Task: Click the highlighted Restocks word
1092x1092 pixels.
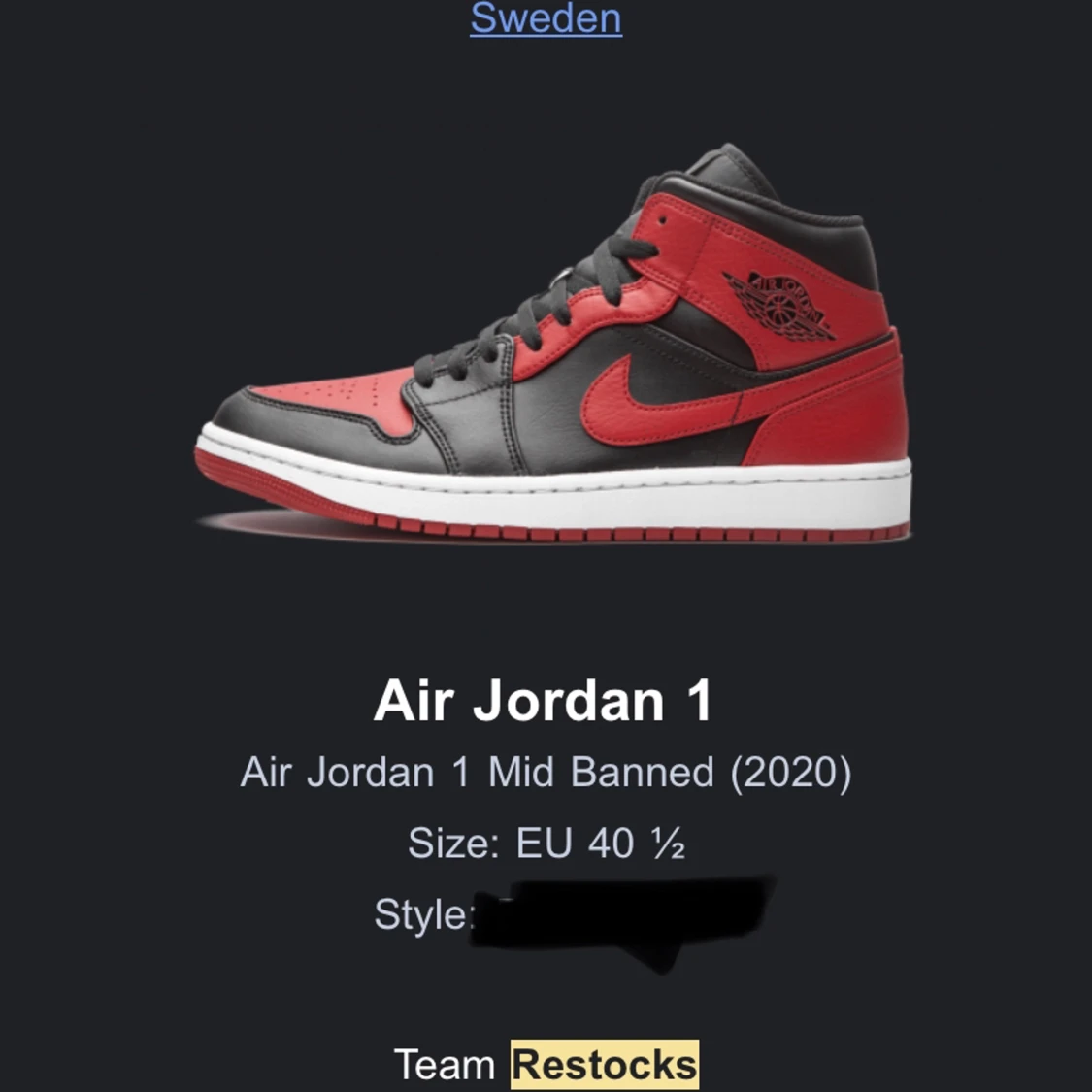Action: [605, 1064]
